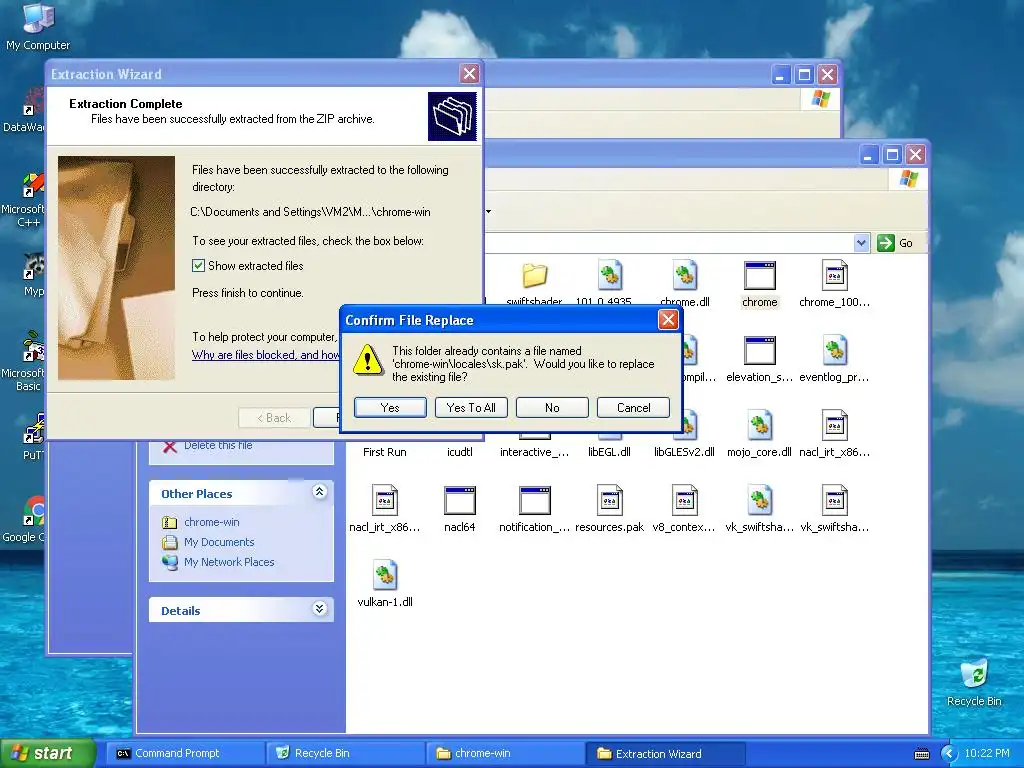Select the chrome_100 pak file icon

[835, 275]
